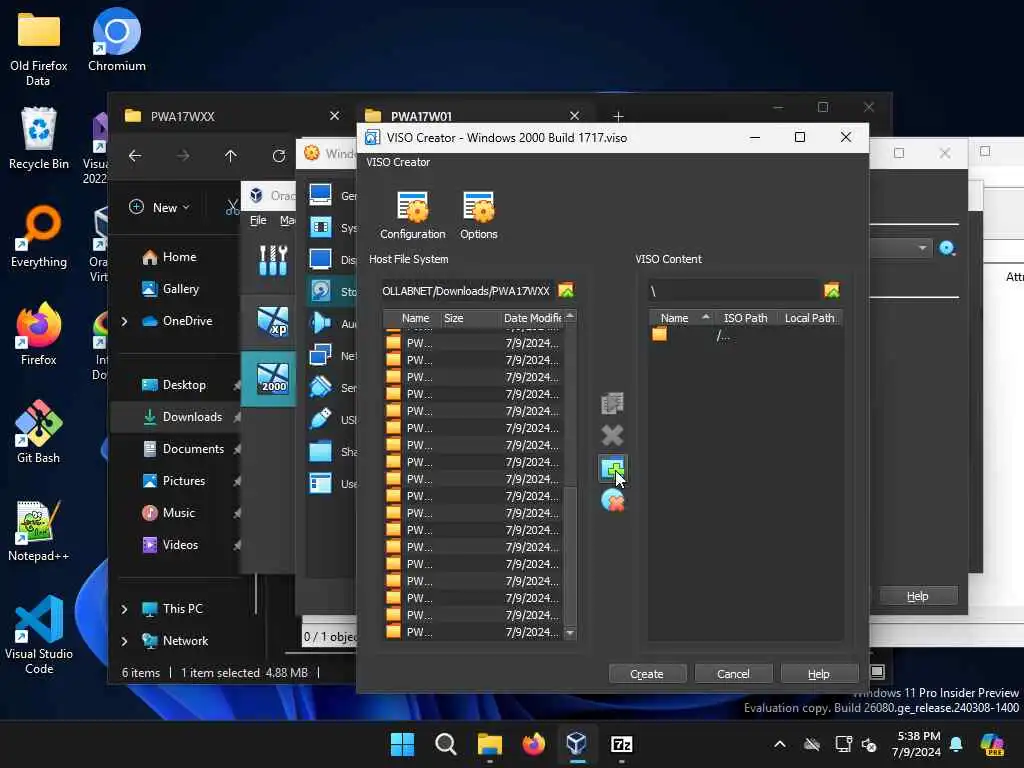Click the VISO Content path field
Image resolution: width=1024 pixels, height=768 pixels.
pos(733,291)
